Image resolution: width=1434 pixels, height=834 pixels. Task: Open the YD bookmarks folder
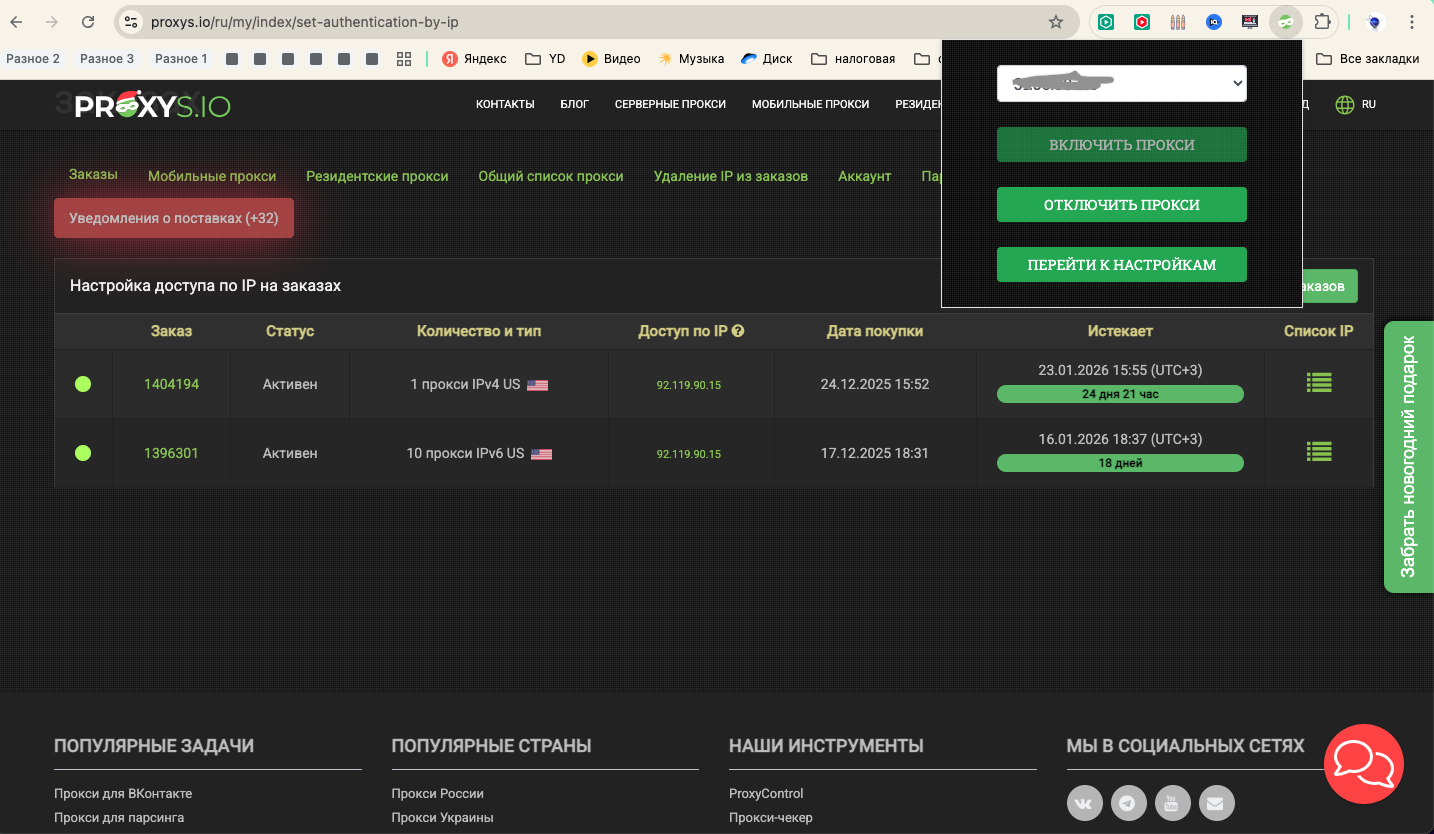pos(544,59)
